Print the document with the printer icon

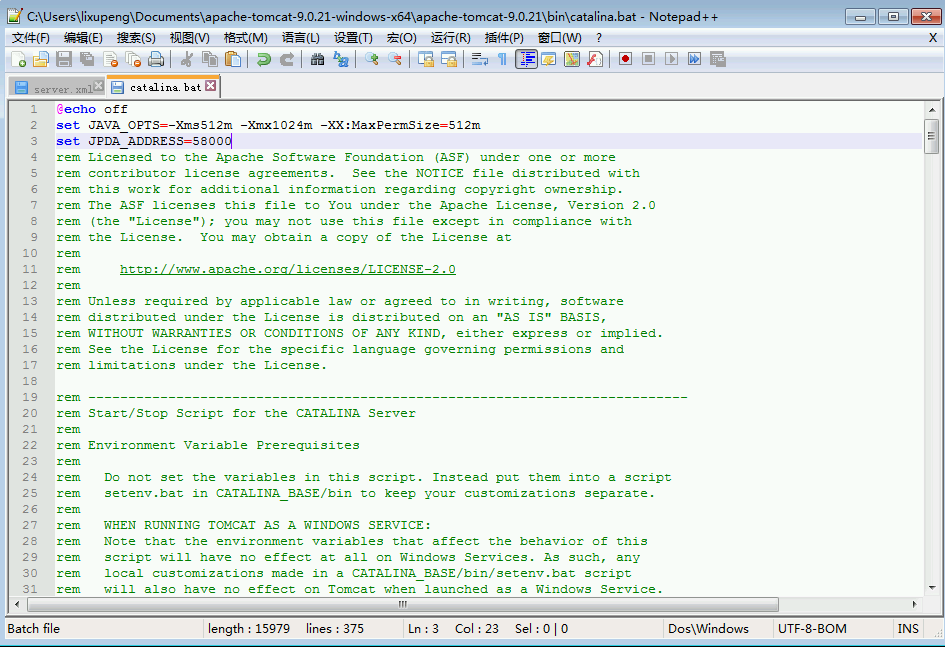coord(155,59)
